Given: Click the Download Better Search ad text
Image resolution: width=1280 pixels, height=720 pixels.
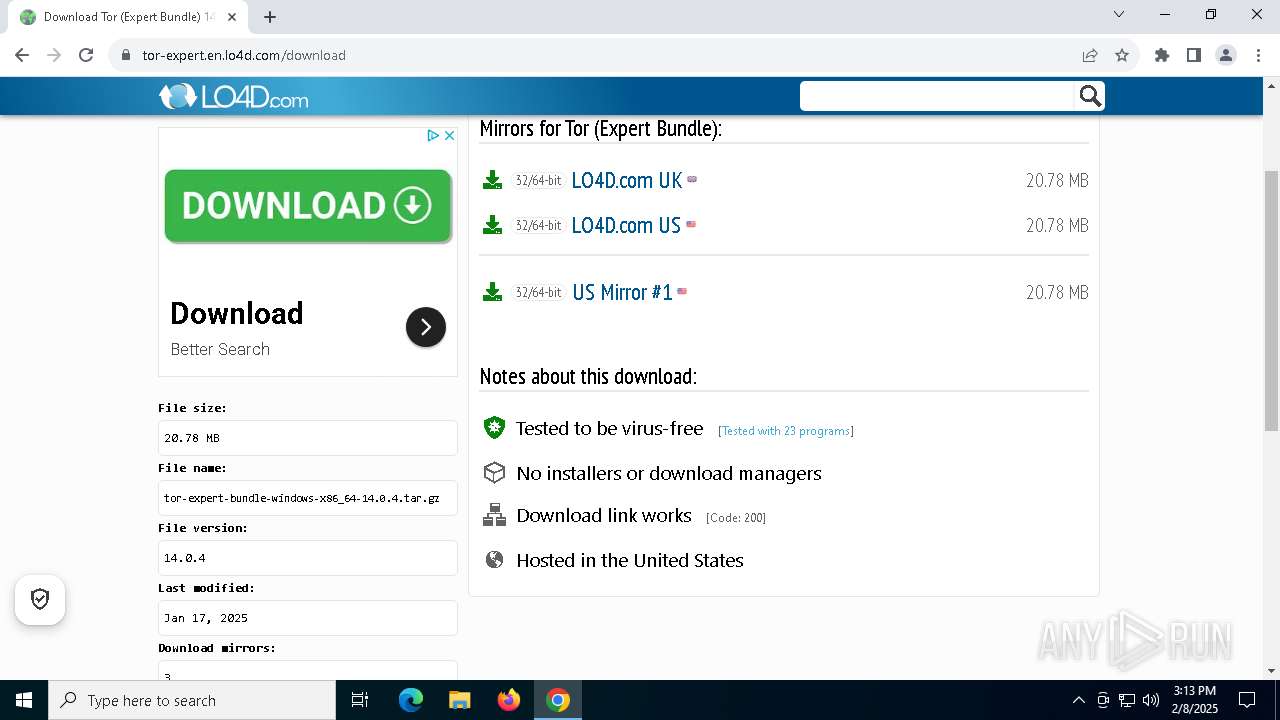Looking at the screenshot, I should click(237, 328).
